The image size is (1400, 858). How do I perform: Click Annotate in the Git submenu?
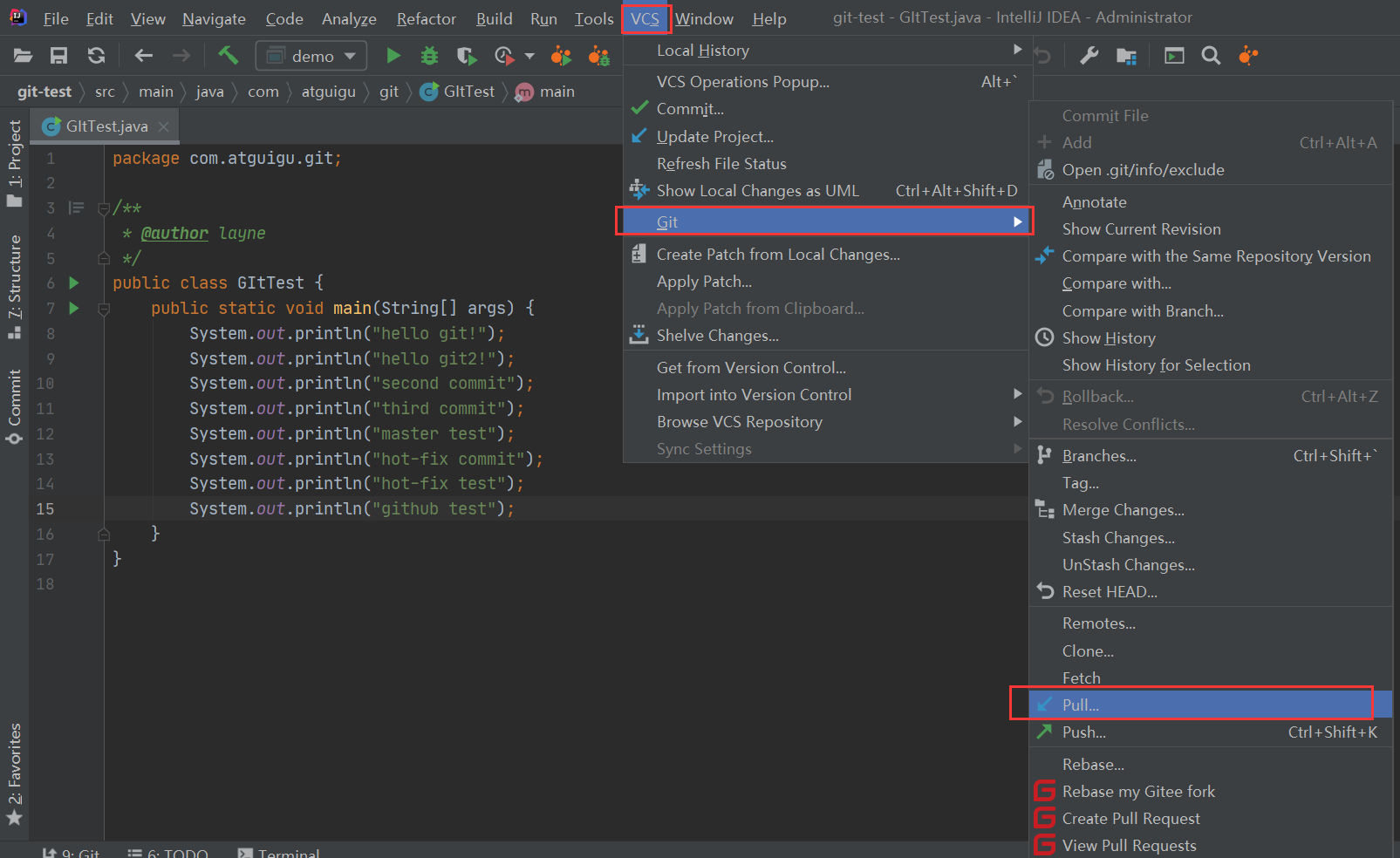1211,202
